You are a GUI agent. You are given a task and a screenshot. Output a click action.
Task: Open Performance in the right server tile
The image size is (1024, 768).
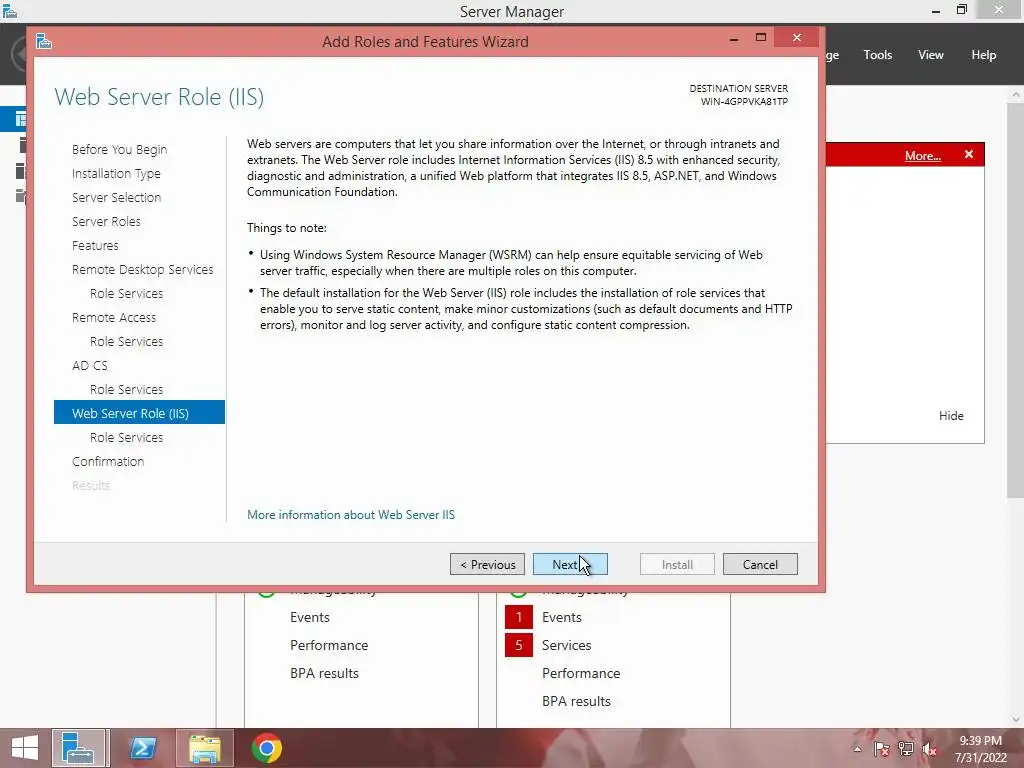pyautogui.click(x=581, y=673)
